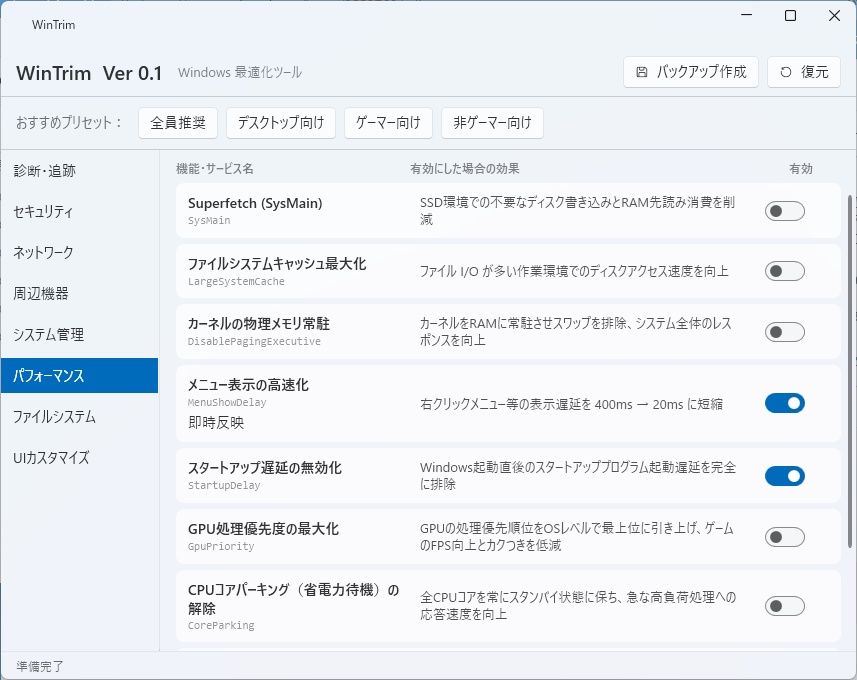Click the おすすめプリセット label
Viewport: 857px width, 680px height.
[x=69, y=122]
